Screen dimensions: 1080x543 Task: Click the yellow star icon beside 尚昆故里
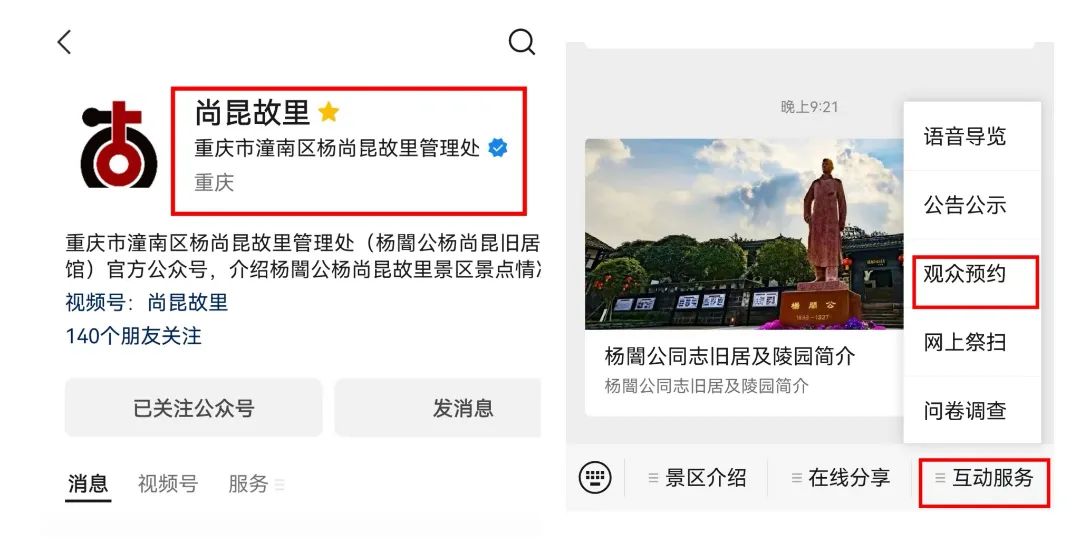(x=329, y=112)
